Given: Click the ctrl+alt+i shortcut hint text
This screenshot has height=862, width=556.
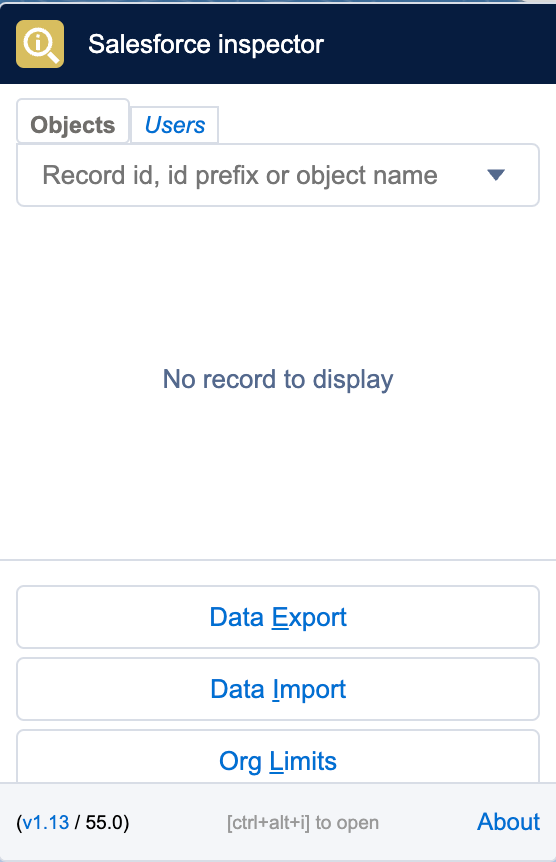Looking at the screenshot, I should click(x=302, y=822).
